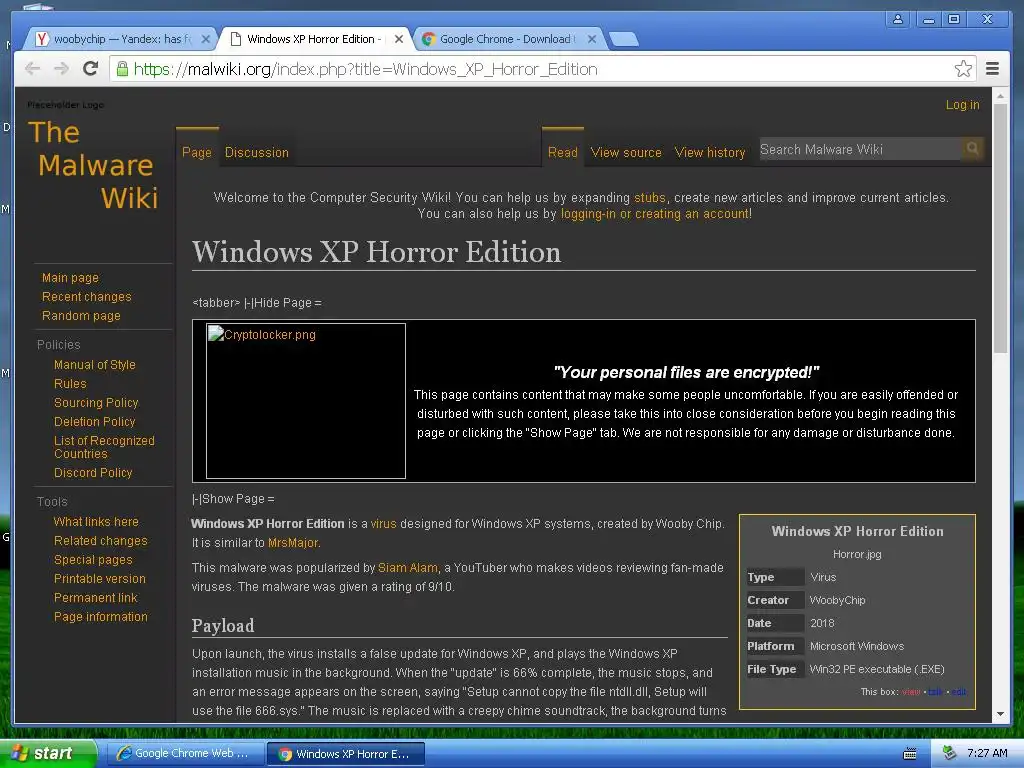Screen dimensions: 1024x768
Task: Focus the Search Malware Wiki field
Action: click(860, 149)
